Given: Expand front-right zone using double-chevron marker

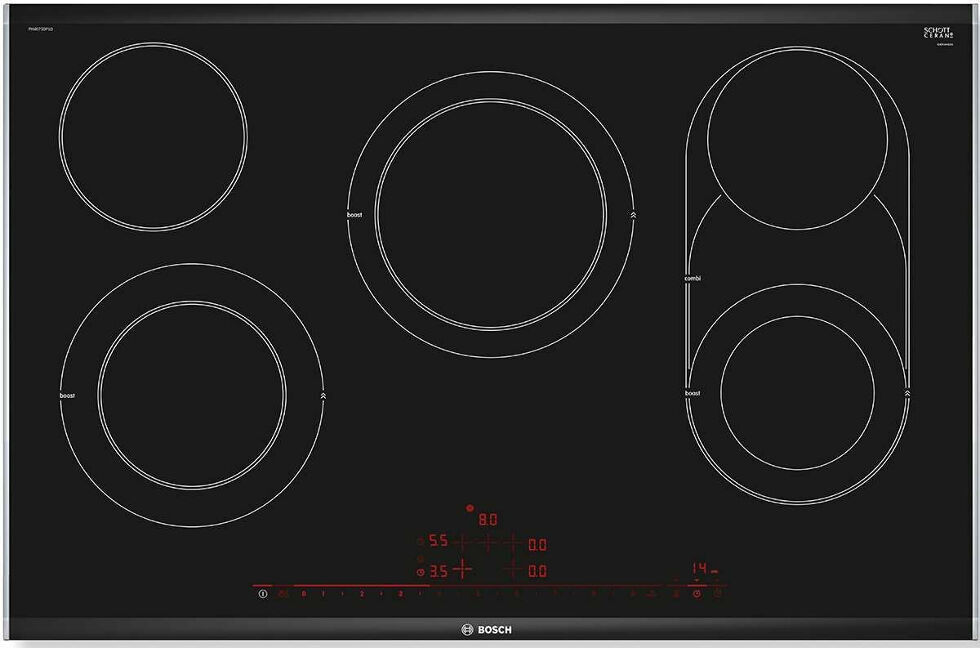Looking at the screenshot, I should point(906,394).
